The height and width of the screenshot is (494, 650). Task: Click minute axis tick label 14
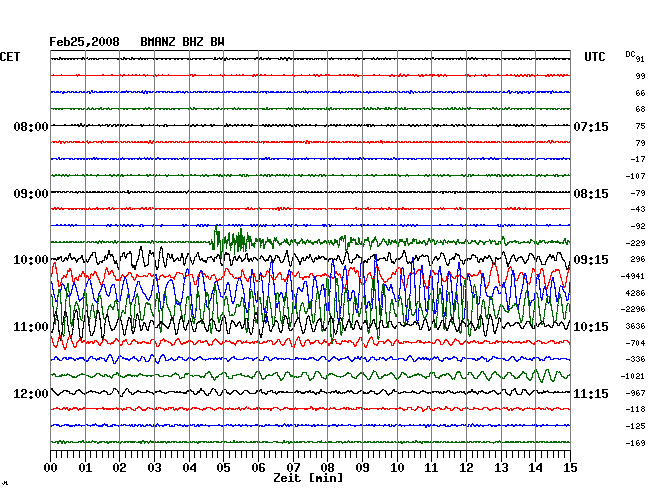[536, 467]
